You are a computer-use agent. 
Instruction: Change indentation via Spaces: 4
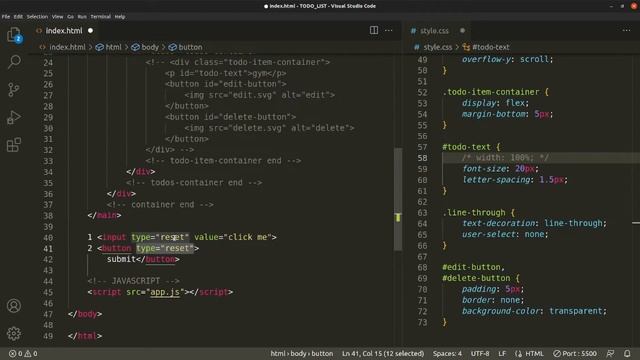point(447,353)
